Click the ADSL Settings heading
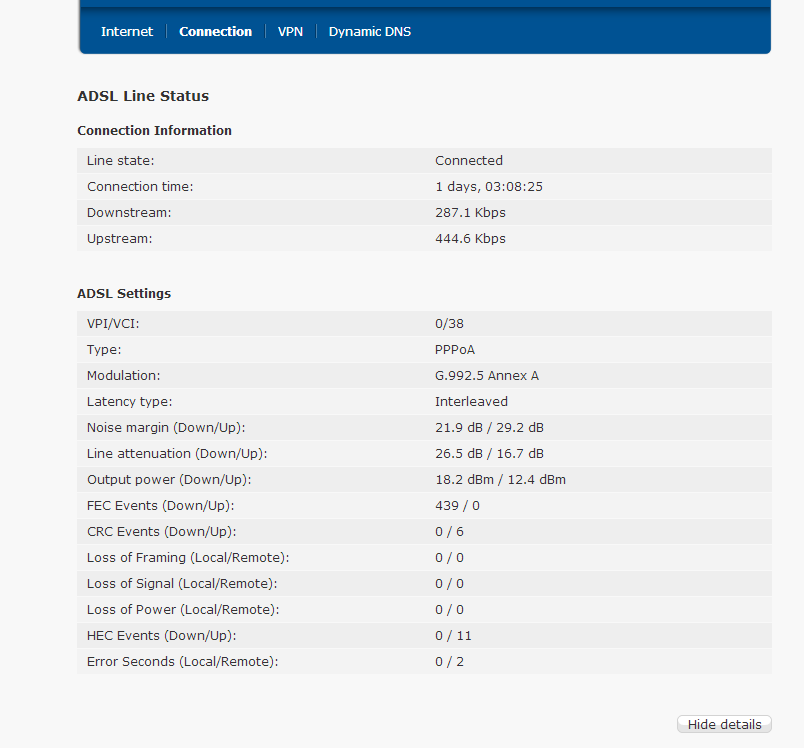The width and height of the screenshot is (804, 748). coord(124,294)
